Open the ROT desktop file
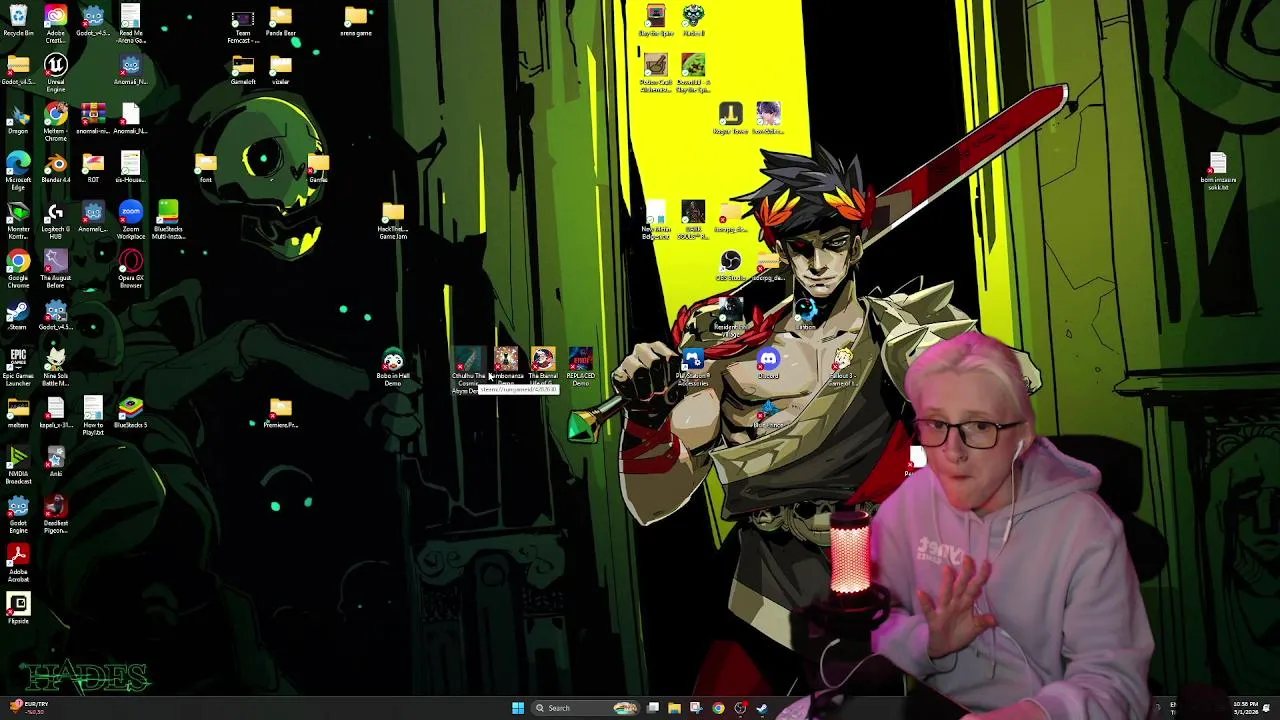Screen dimensions: 1280x720 [x=93, y=168]
